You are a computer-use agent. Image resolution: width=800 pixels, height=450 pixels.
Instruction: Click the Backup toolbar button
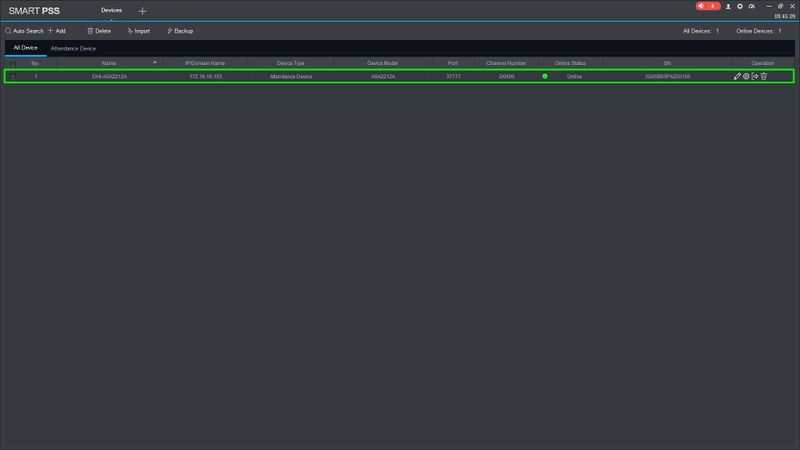180,31
